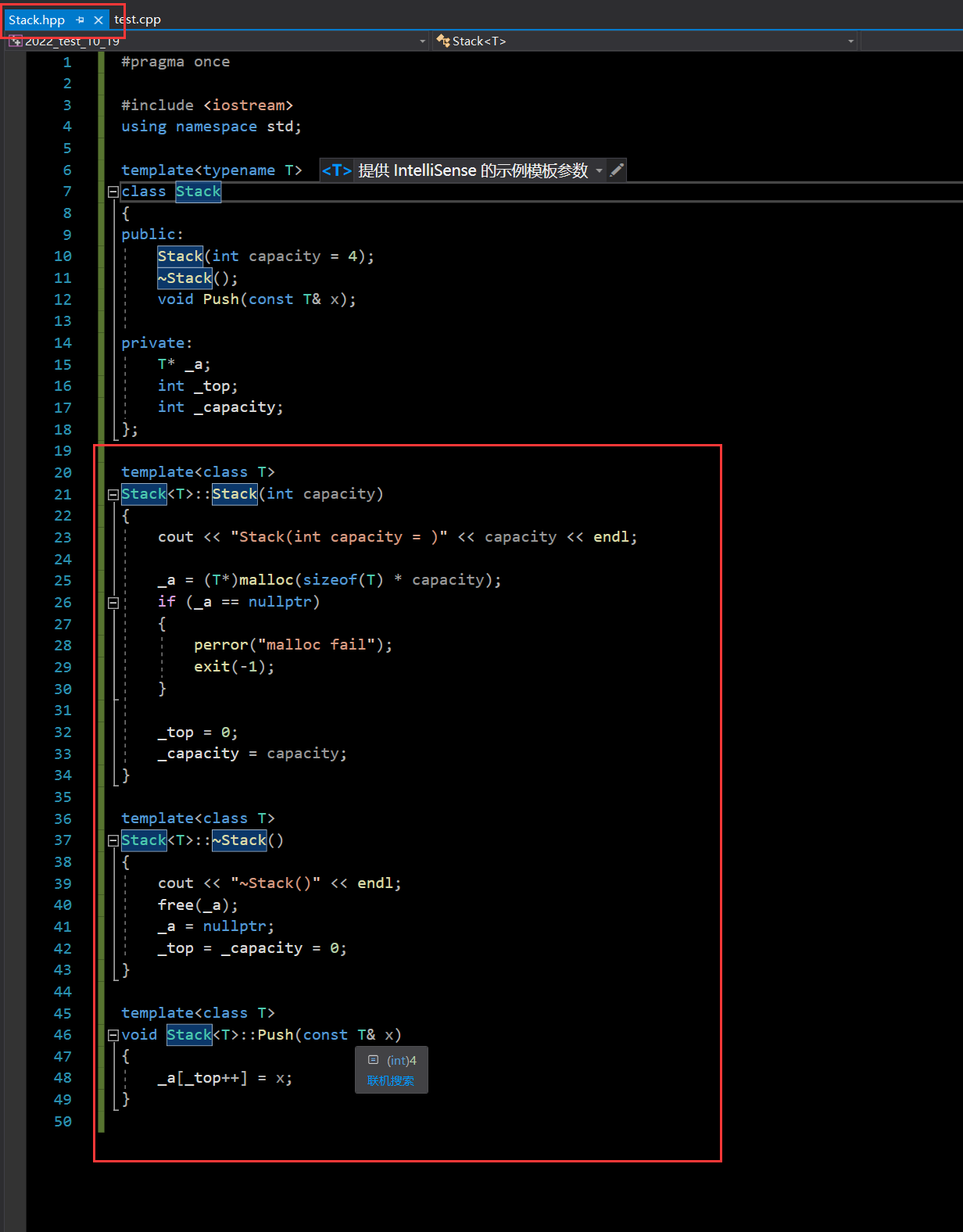This screenshot has height=1232, width=963.
Task: Place cursor on '#pragma once' line
Action: [176, 62]
